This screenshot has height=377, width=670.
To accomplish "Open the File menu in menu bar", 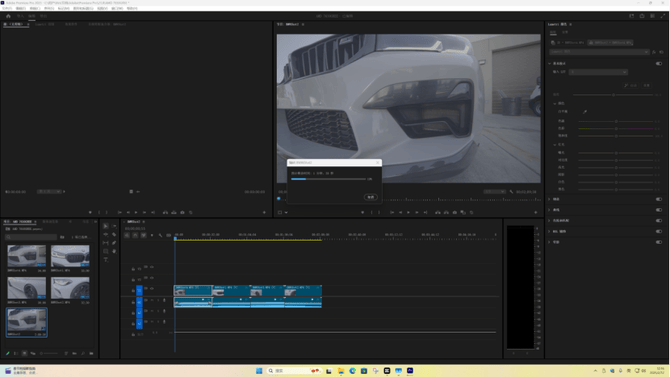I will (7, 8).
